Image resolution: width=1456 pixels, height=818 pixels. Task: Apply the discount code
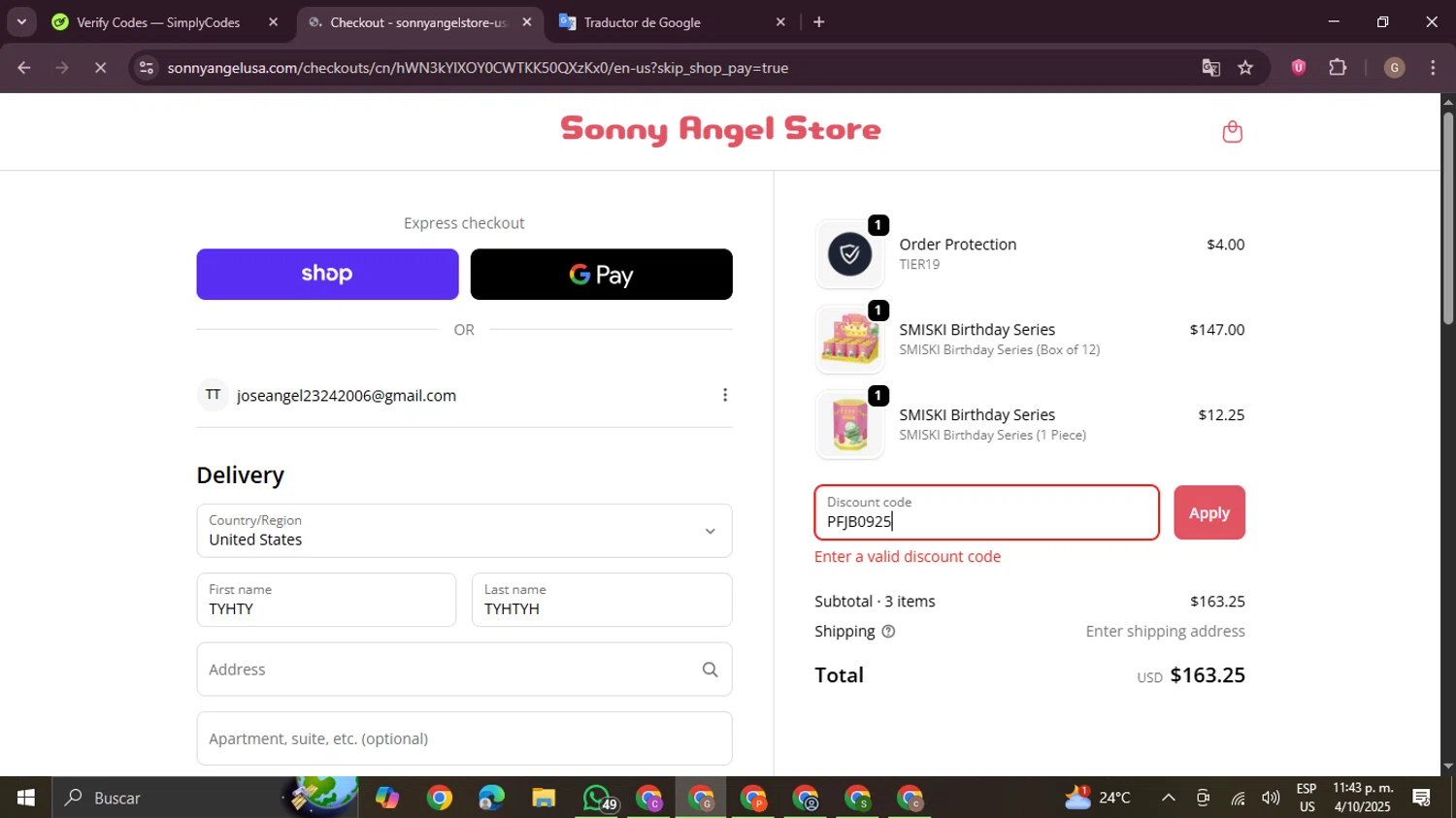(x=1208, y=512)
